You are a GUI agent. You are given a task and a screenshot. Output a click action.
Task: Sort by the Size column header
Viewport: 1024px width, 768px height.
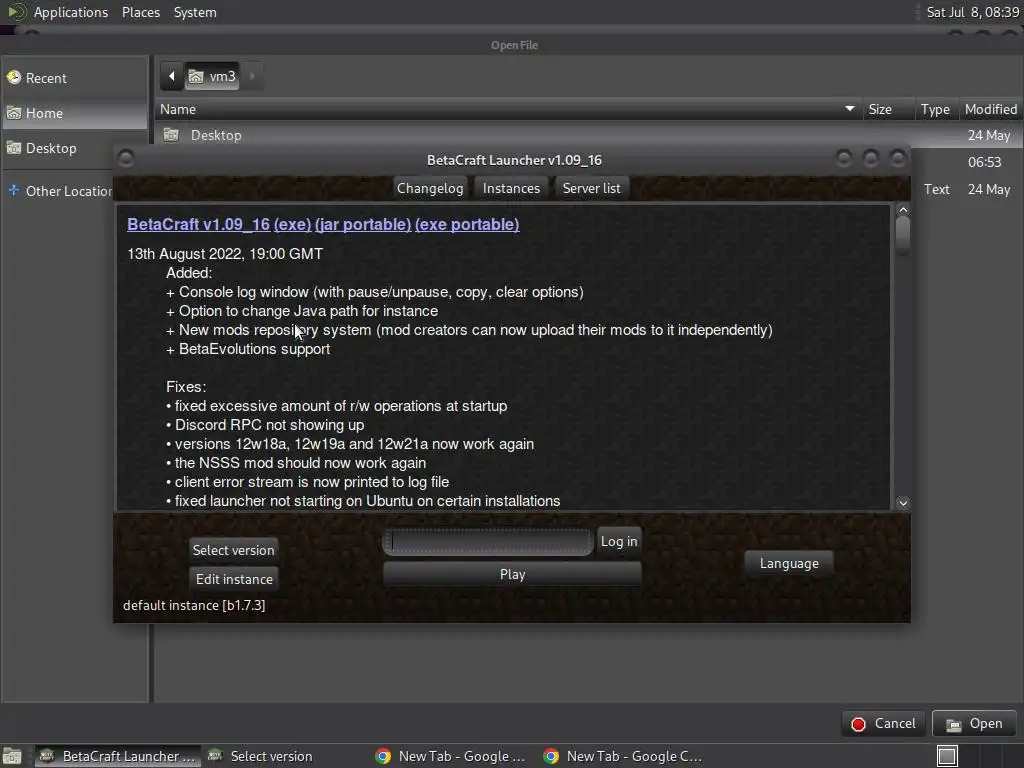[888, 109]
